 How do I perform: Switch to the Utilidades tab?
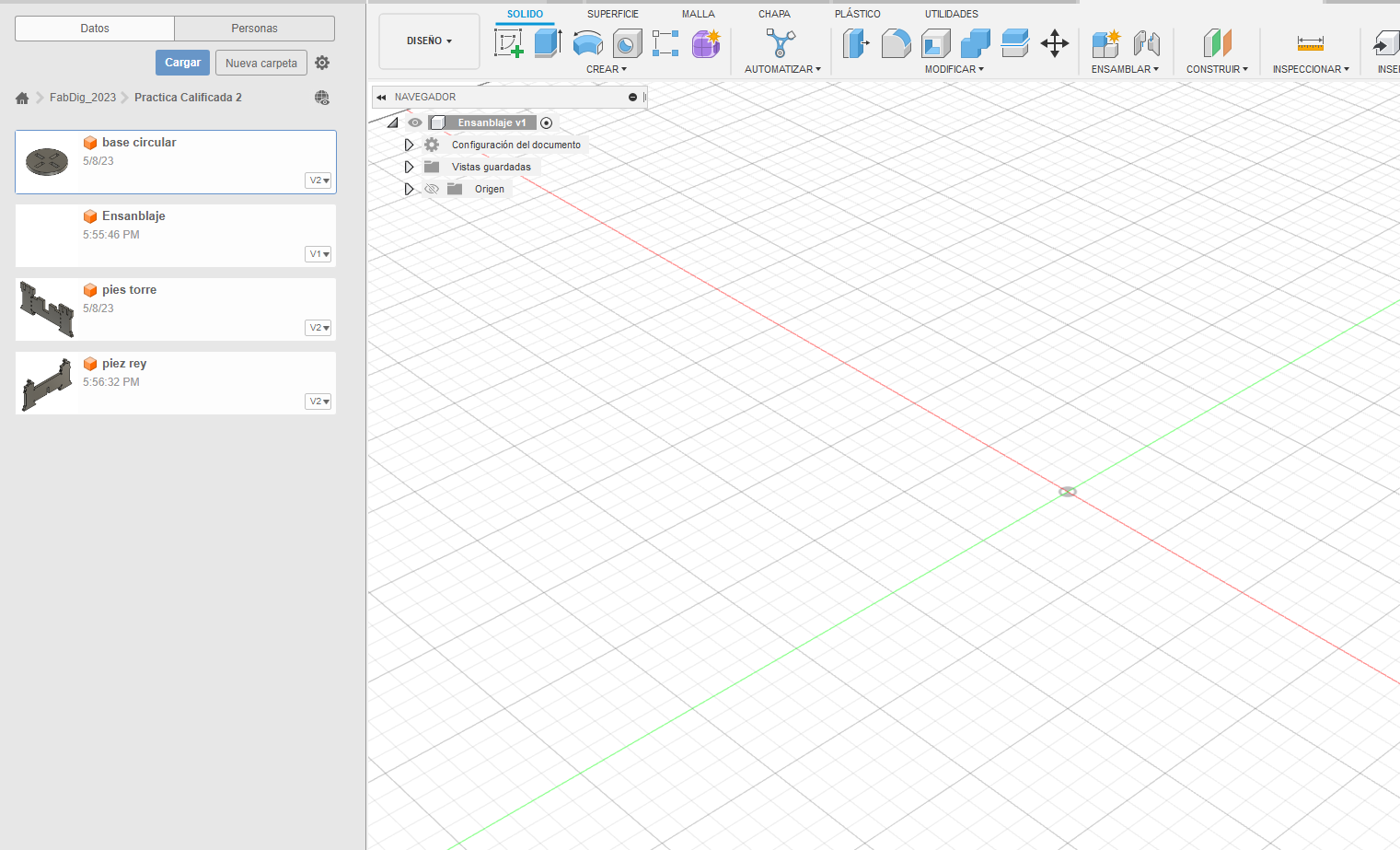pyautogui.click(x=952, y=14)
